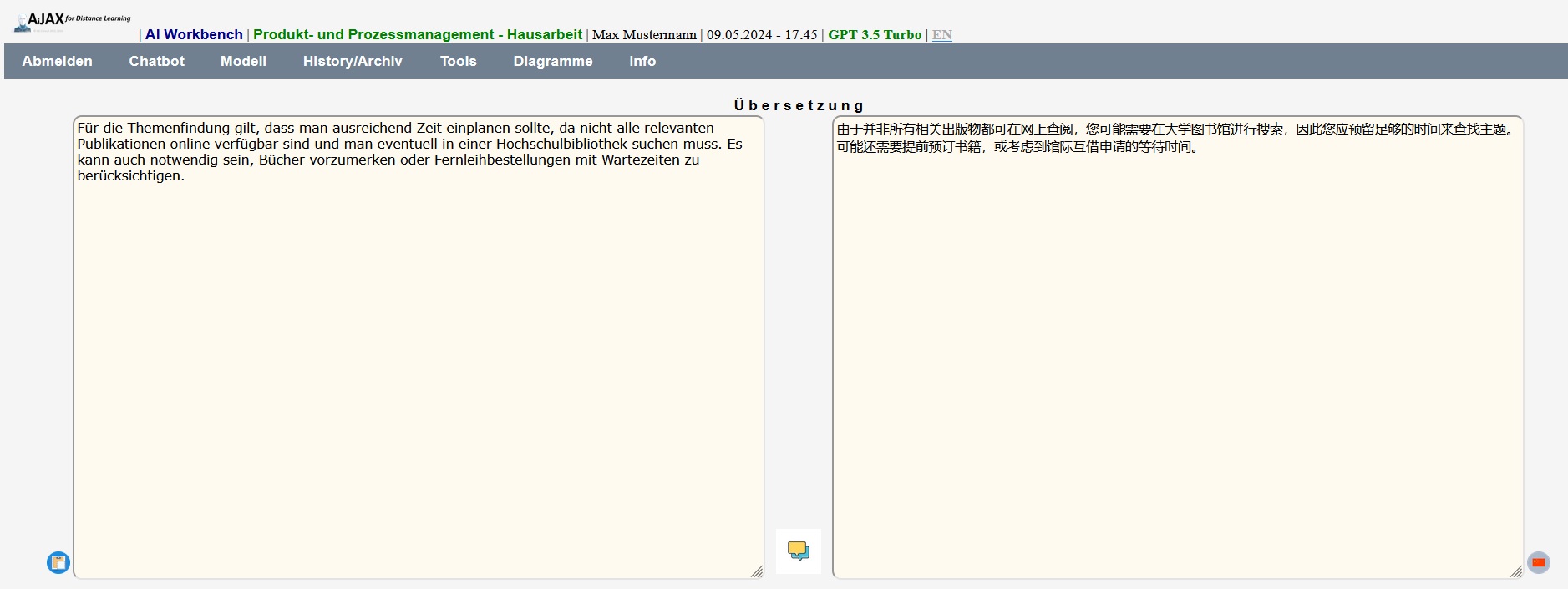Open the Diagramme menu
The width and height of the screenshot is (1568, 589).
click(x=552, y=61)
